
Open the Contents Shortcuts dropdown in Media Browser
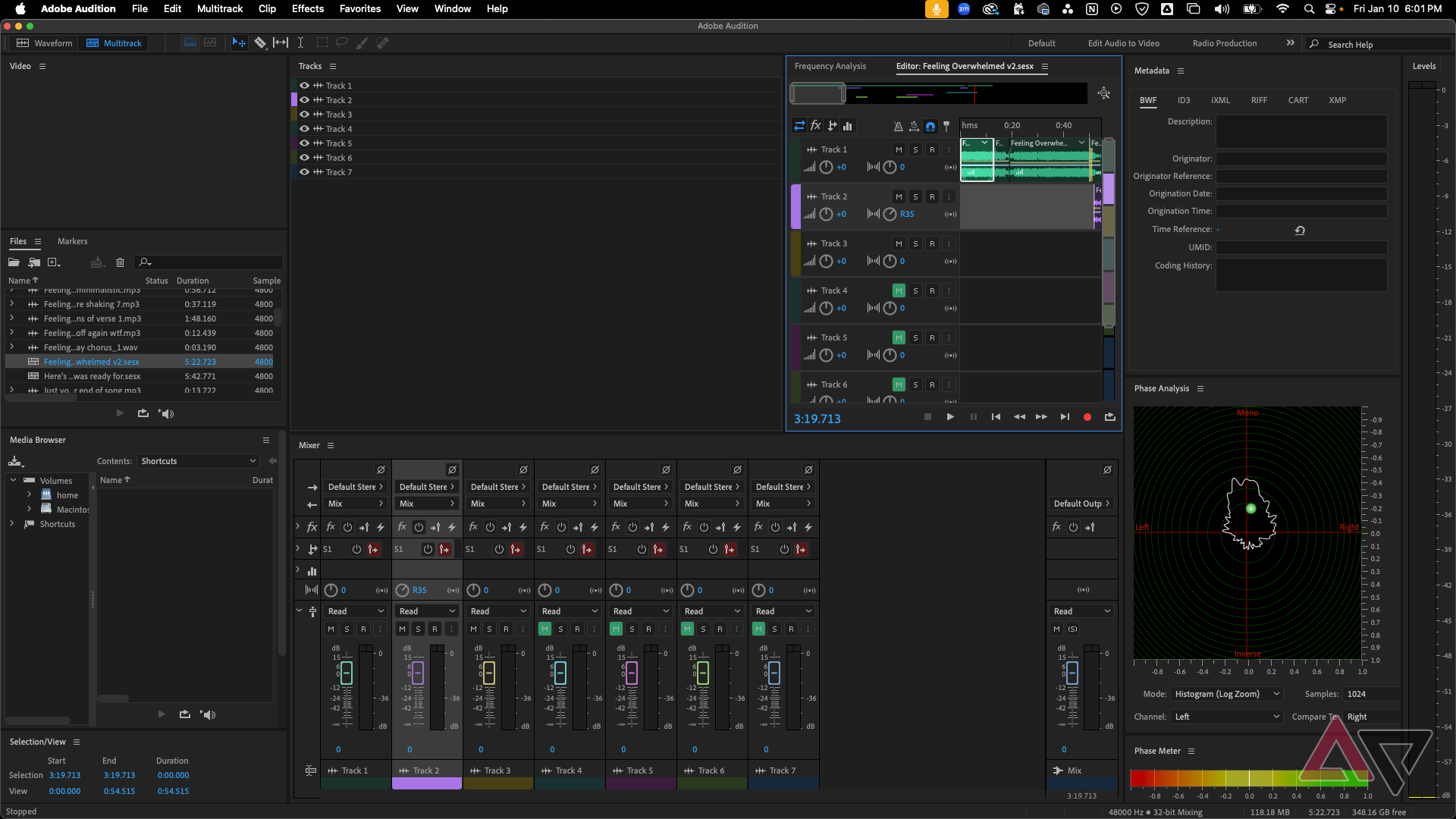tap(199, 461)
